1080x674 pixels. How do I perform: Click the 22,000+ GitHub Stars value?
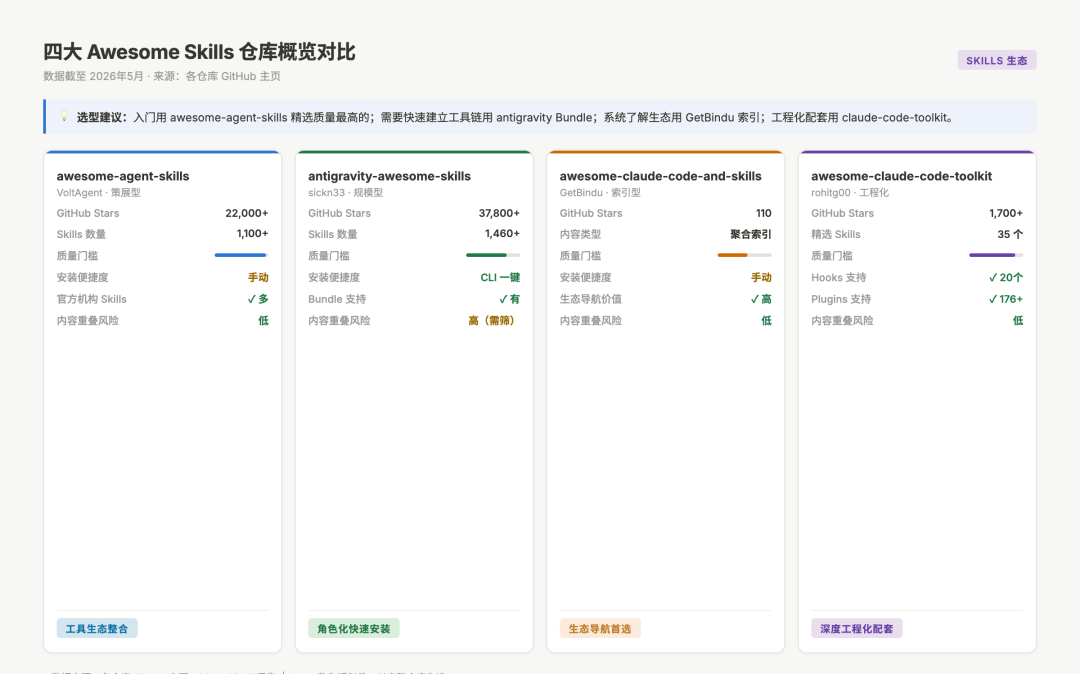tap(247, 213)
